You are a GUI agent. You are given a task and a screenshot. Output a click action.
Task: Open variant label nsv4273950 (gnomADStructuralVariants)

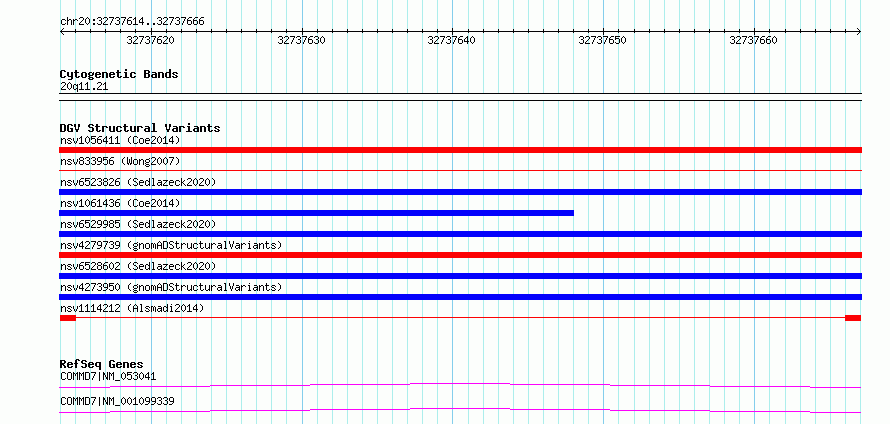(171, 287)
